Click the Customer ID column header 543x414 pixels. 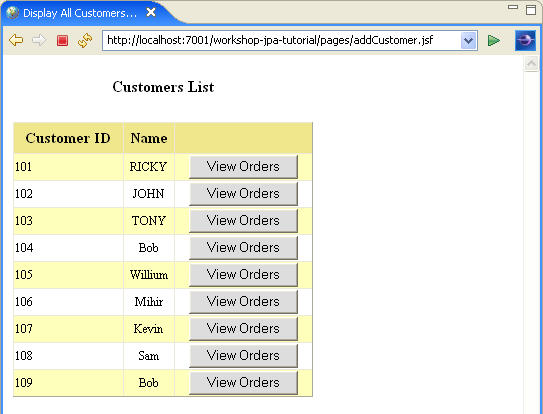point(68,138)
